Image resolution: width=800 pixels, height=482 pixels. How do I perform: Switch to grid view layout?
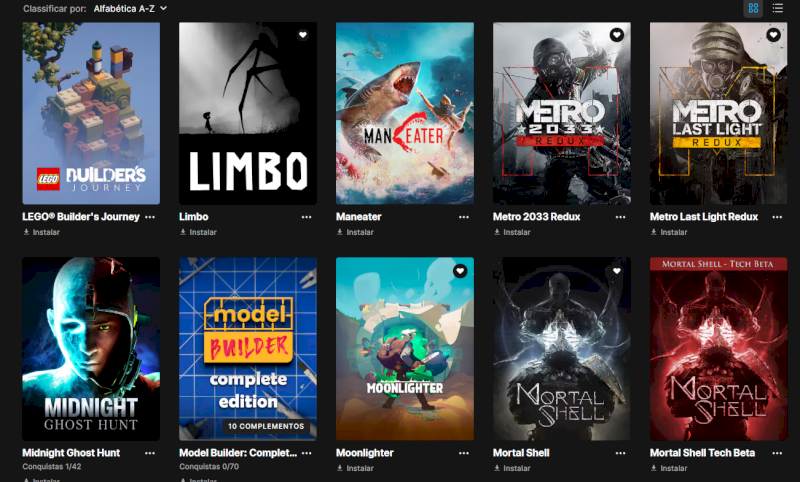[753, 8]
